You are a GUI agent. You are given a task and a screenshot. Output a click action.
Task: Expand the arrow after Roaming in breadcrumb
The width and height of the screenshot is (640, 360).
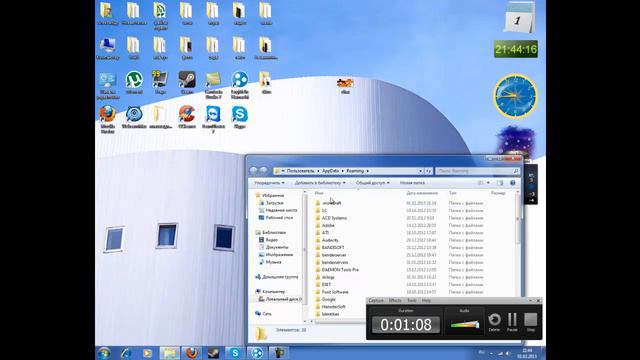[x=367, y=171]
